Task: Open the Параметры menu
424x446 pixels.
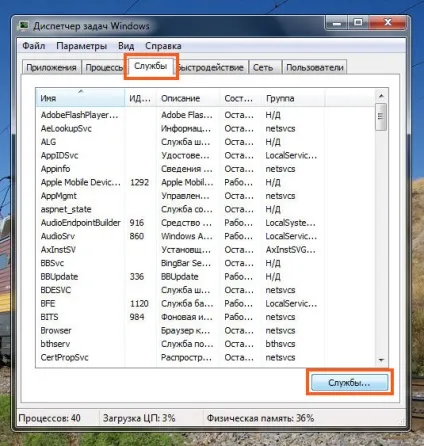Action: (82, 46)
